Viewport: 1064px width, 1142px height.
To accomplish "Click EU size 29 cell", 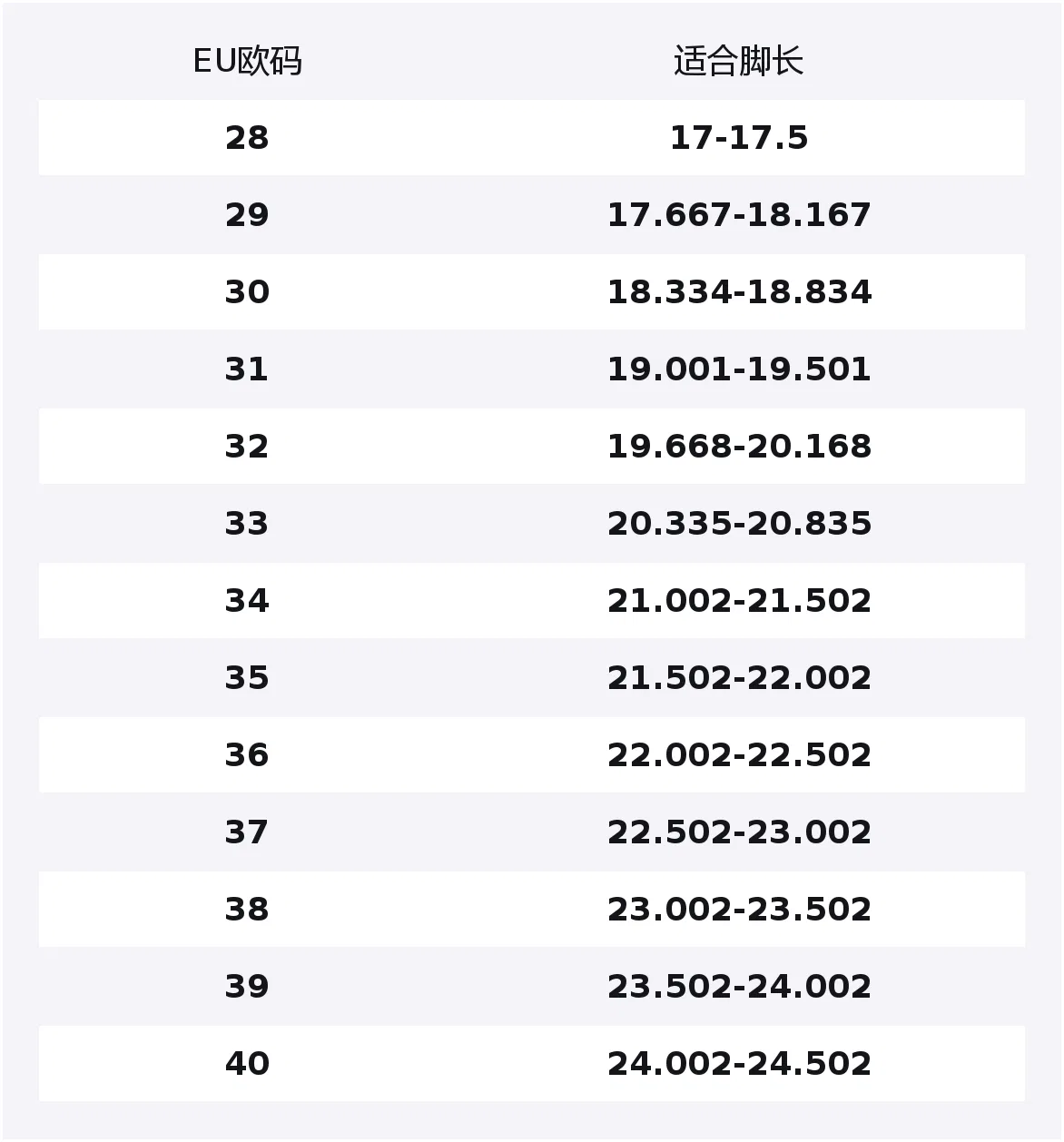I will tap(247, 215).
